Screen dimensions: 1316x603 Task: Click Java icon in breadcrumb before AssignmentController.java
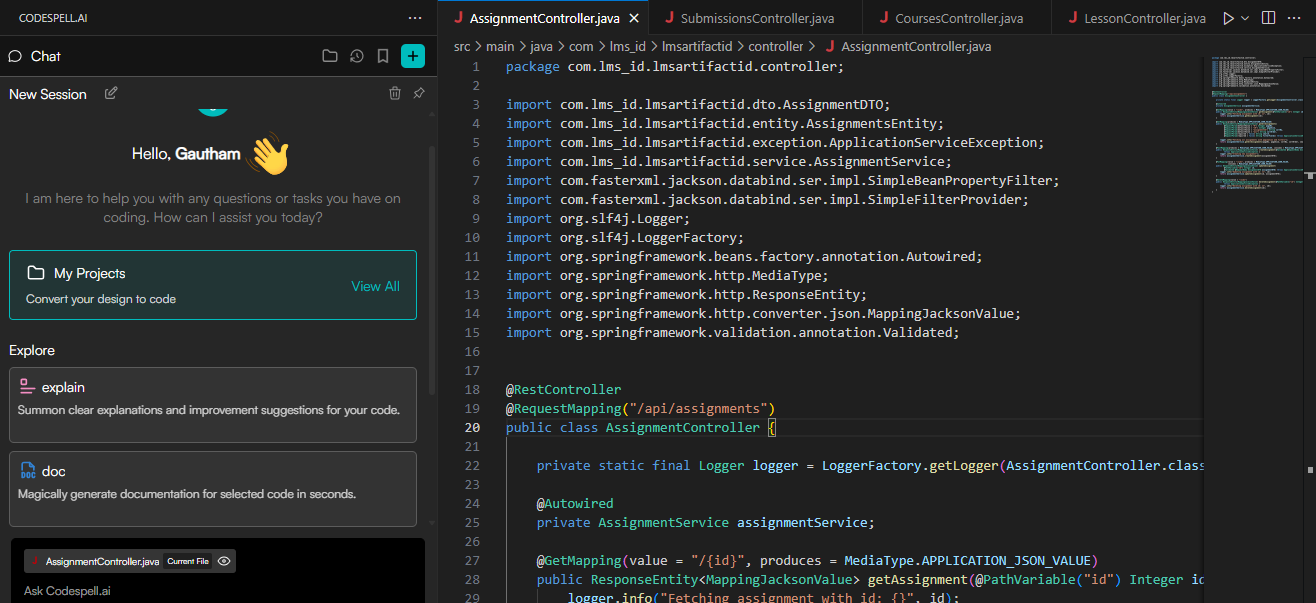pyautogui.click(x=830, y=46)
